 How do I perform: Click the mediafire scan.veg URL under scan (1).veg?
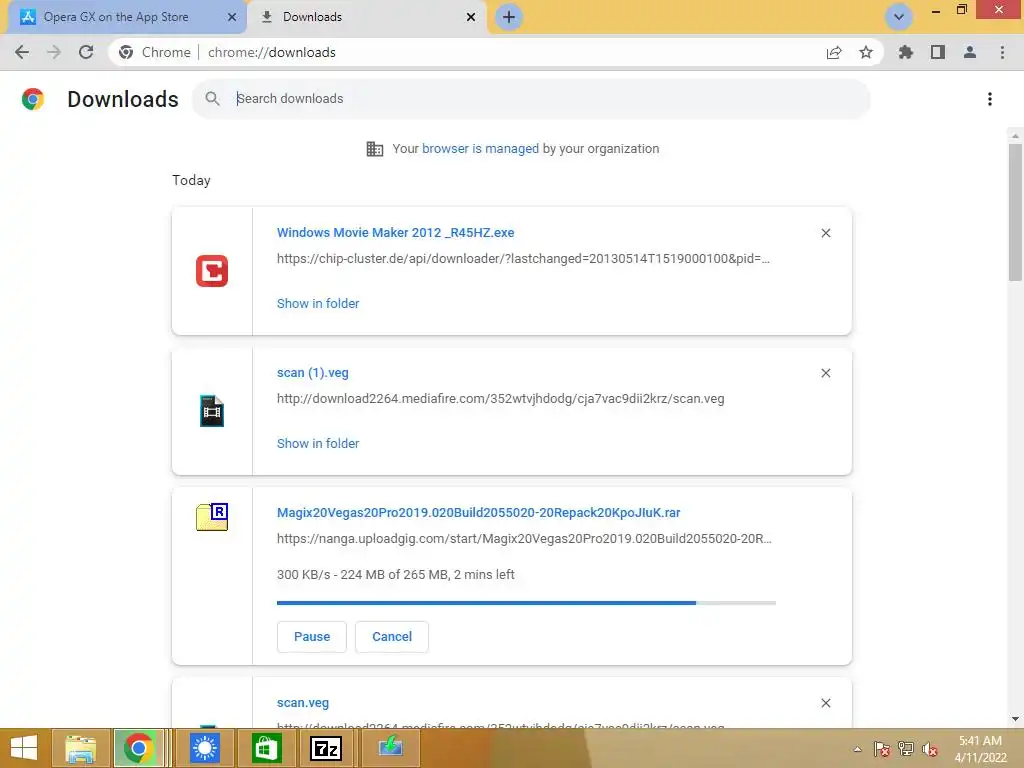(500, 398)
